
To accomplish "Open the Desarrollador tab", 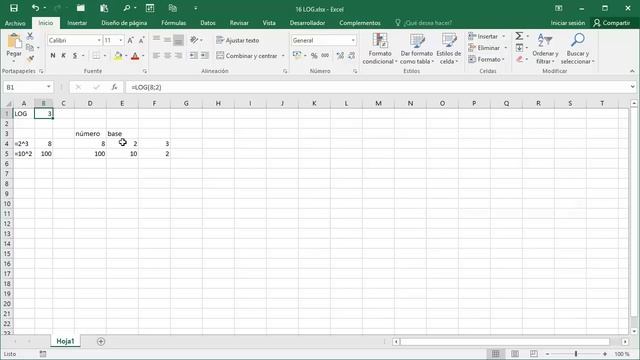I will pyautogui.click(x=307, y=23).
